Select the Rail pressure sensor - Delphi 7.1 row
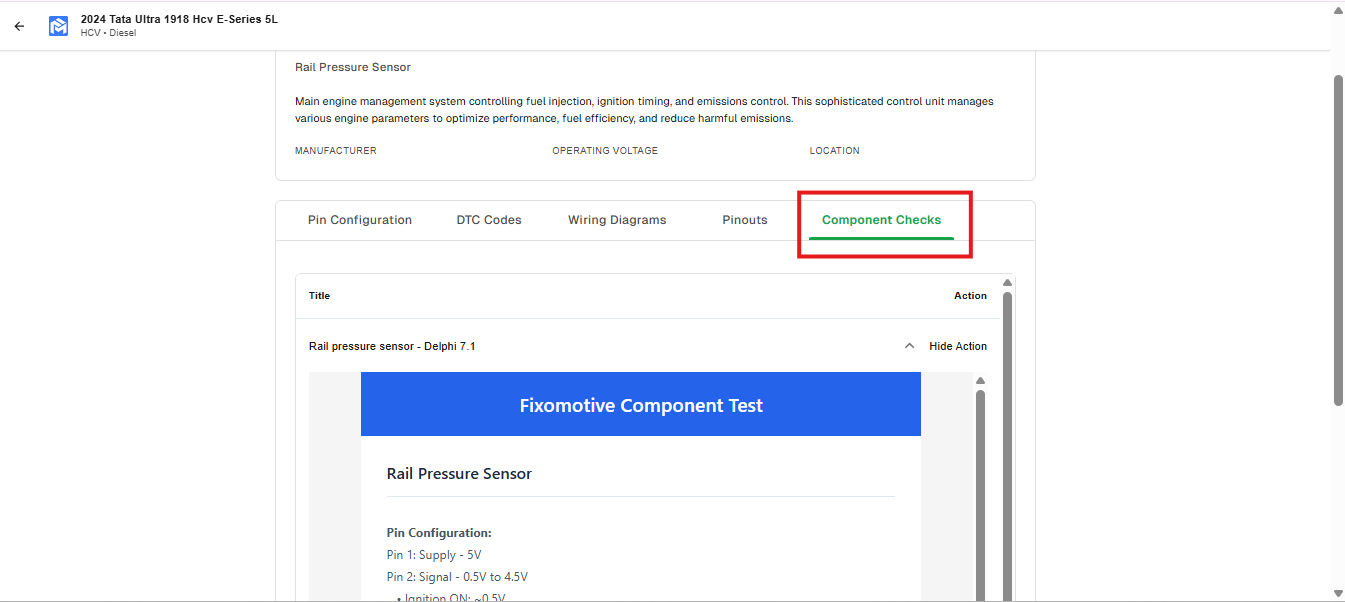This screenshot has height=602, width=1345. (x=391, y=345)
